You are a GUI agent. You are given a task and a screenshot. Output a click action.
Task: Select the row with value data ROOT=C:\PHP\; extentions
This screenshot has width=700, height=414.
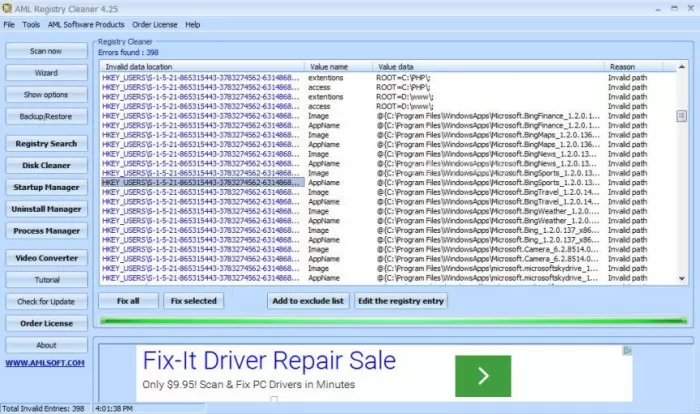[x=388, y=78]
